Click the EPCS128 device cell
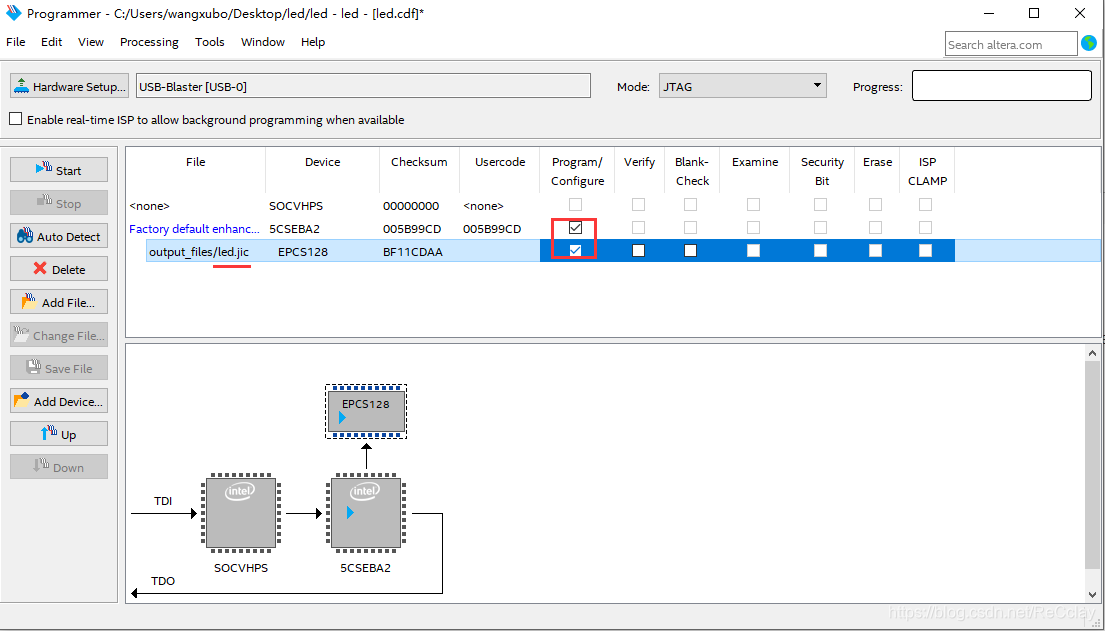The height and width of the screenshot is (631, 1105). (x=303, y=251)
